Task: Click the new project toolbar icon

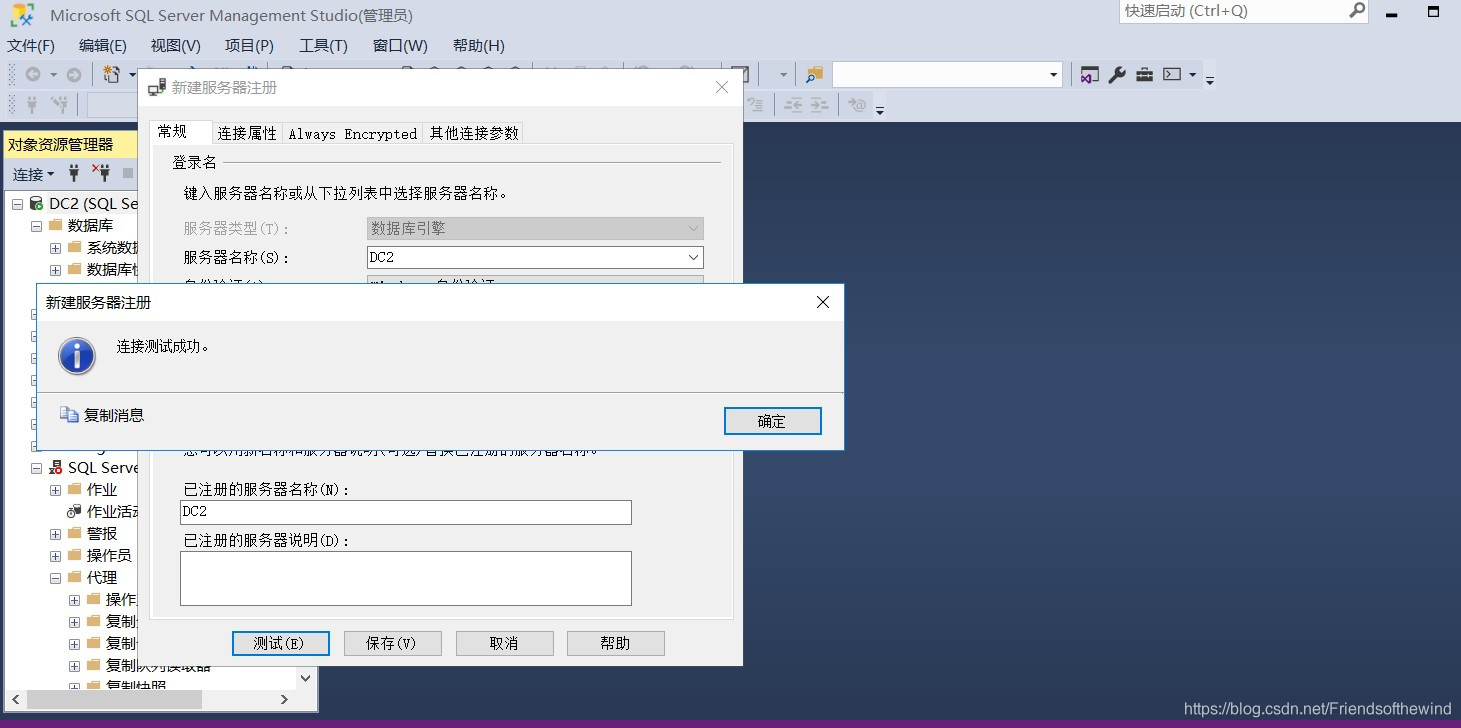Action: click(112, 75)
